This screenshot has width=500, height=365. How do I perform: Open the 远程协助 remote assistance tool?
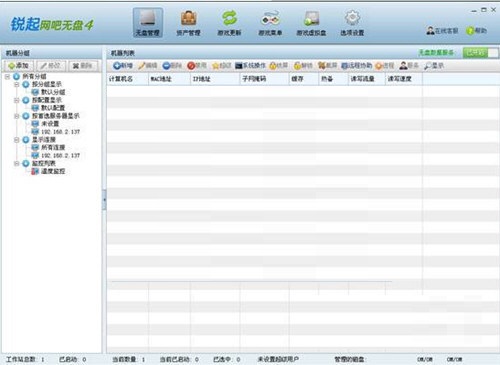(x=357, y=66)
